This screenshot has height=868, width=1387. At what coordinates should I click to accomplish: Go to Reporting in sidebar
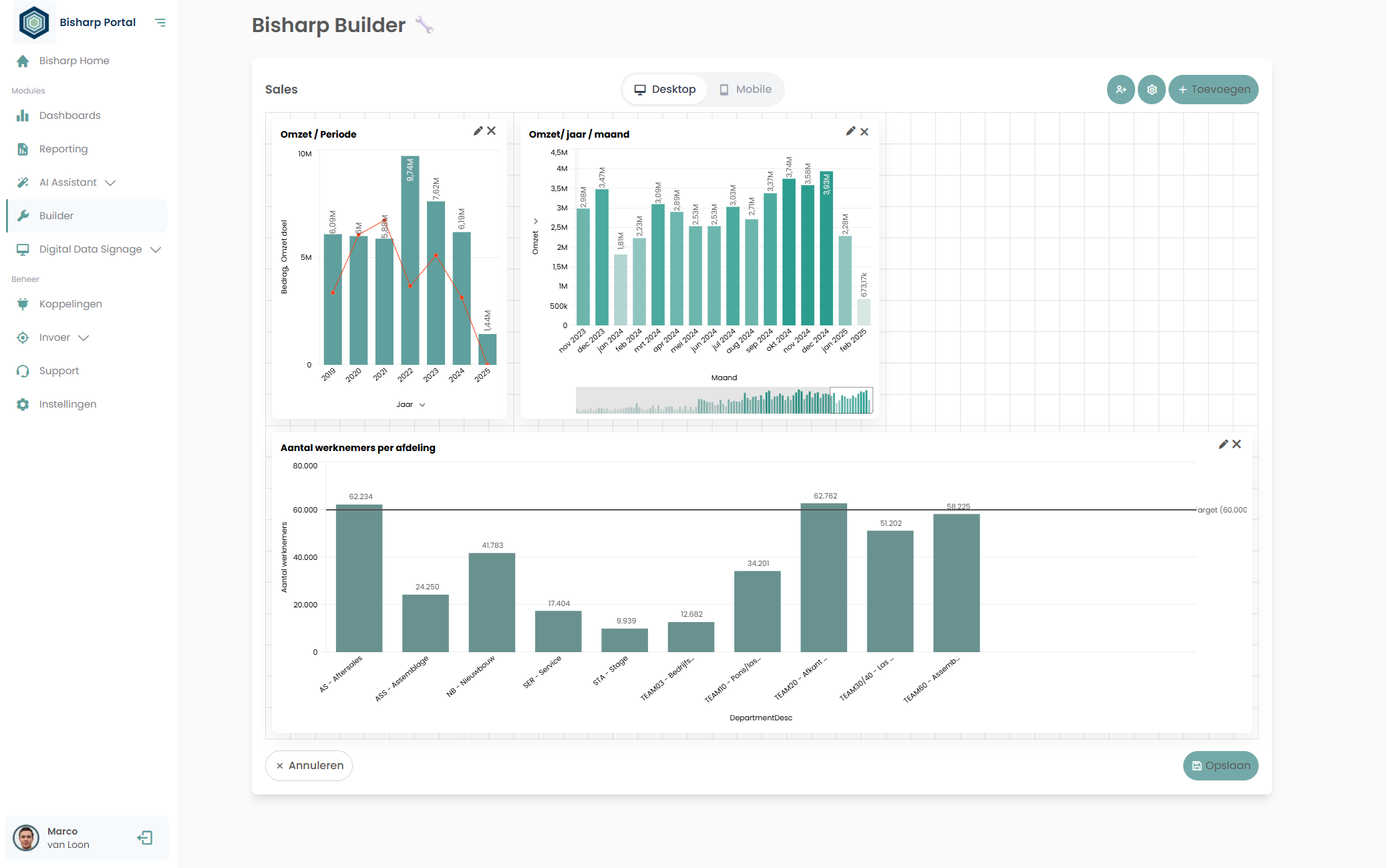[63, 149]
